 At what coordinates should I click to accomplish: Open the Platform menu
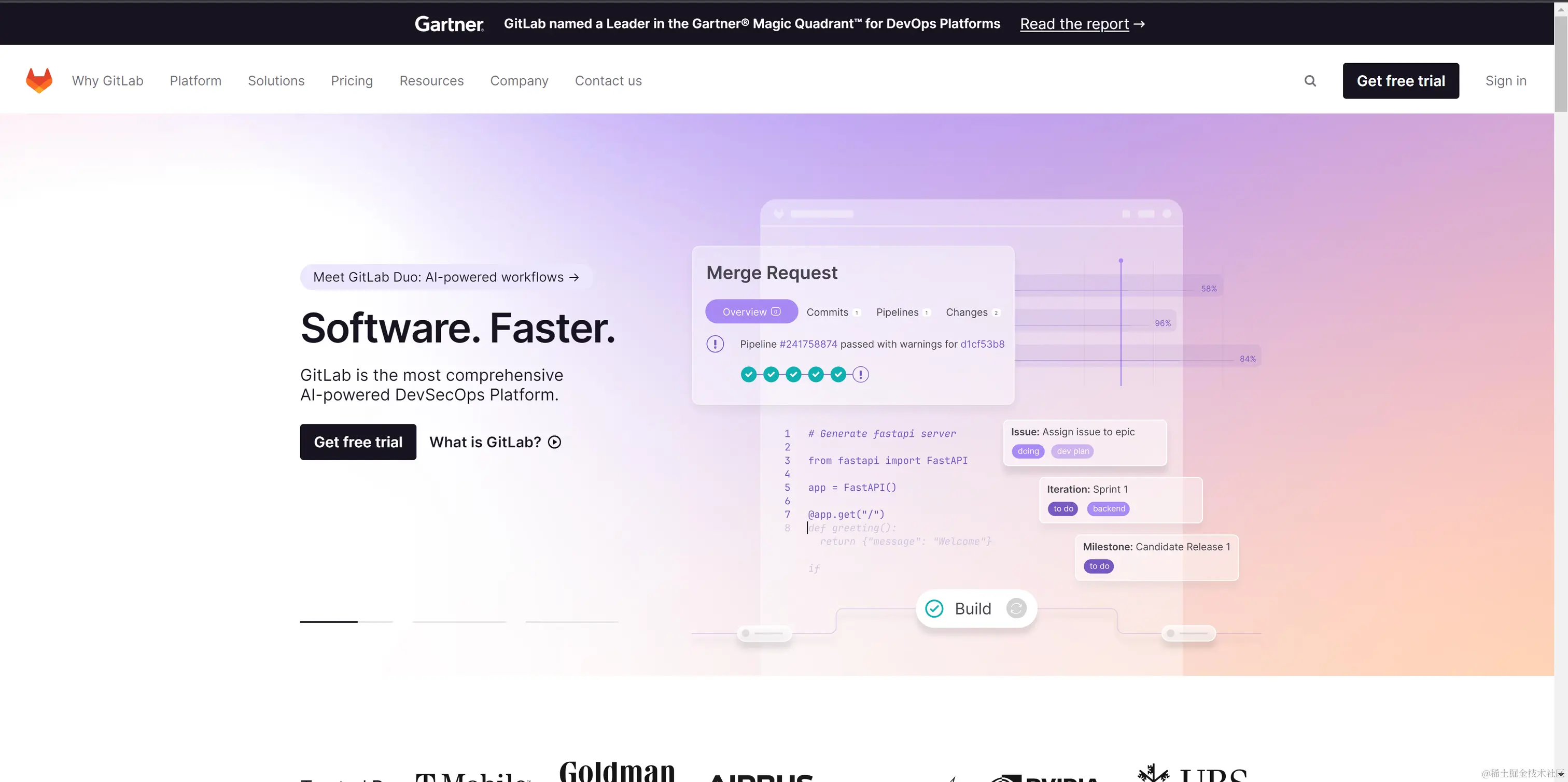[195, 81]
